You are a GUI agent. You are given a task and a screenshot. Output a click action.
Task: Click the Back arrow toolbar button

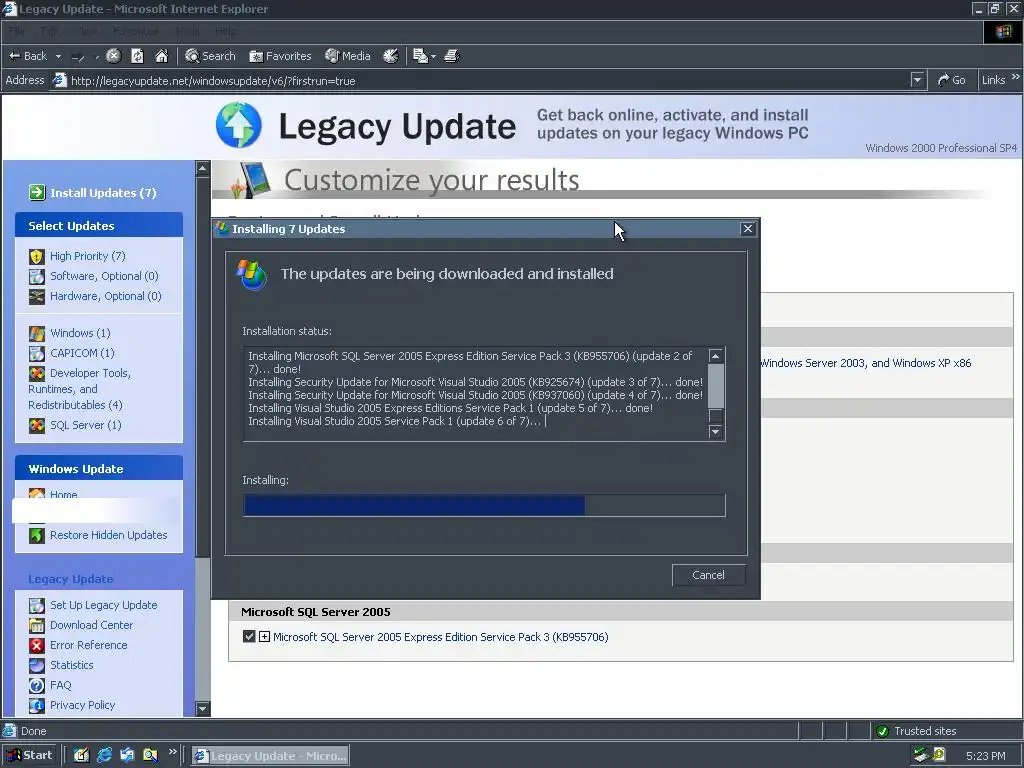28,56
